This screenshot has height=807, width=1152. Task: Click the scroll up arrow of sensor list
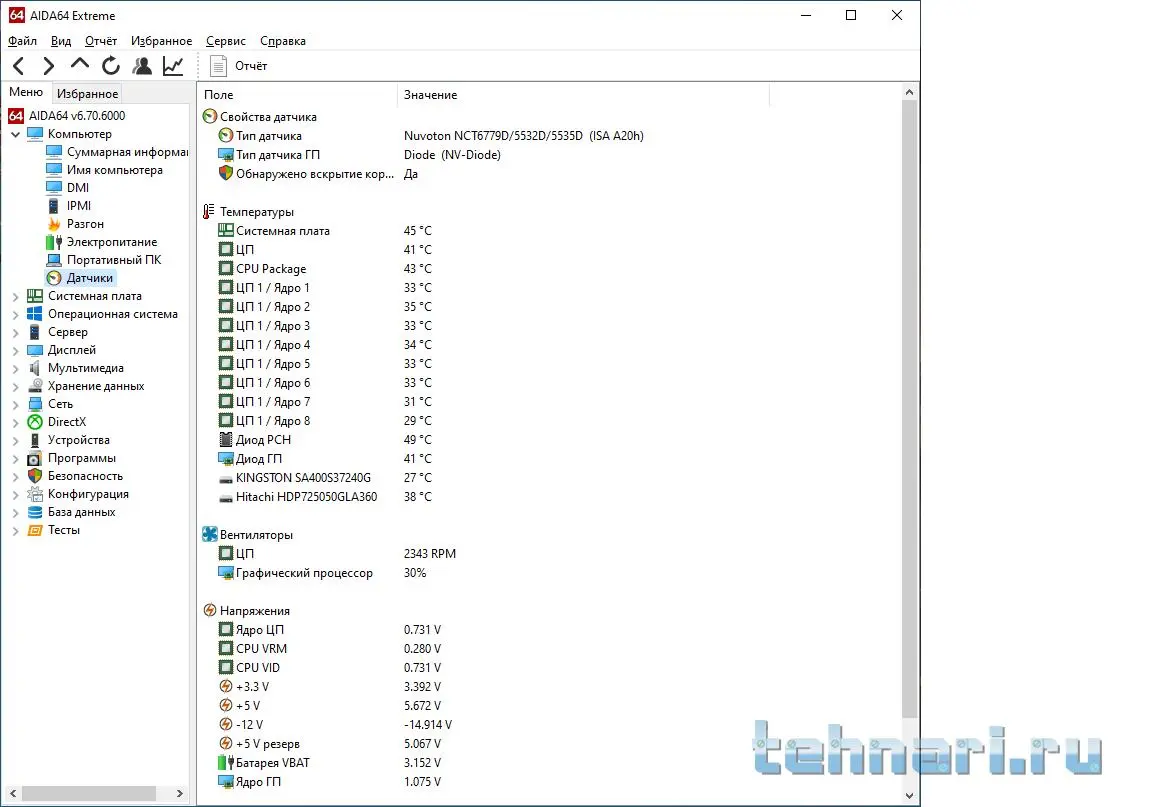[x=909, y=92]
